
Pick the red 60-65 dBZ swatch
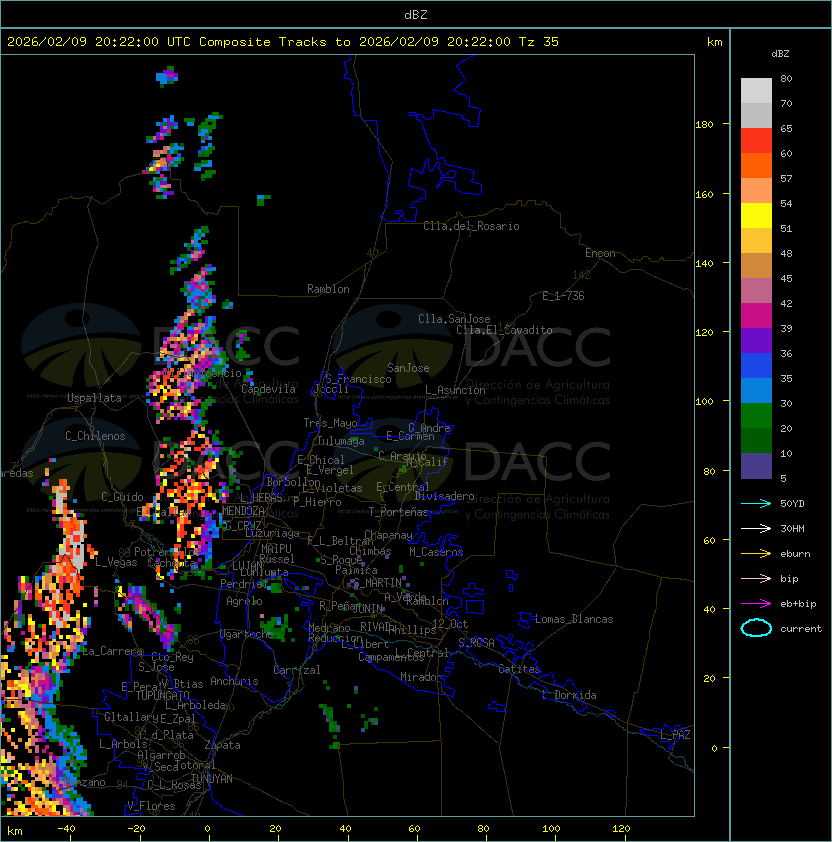pos(756,141)
